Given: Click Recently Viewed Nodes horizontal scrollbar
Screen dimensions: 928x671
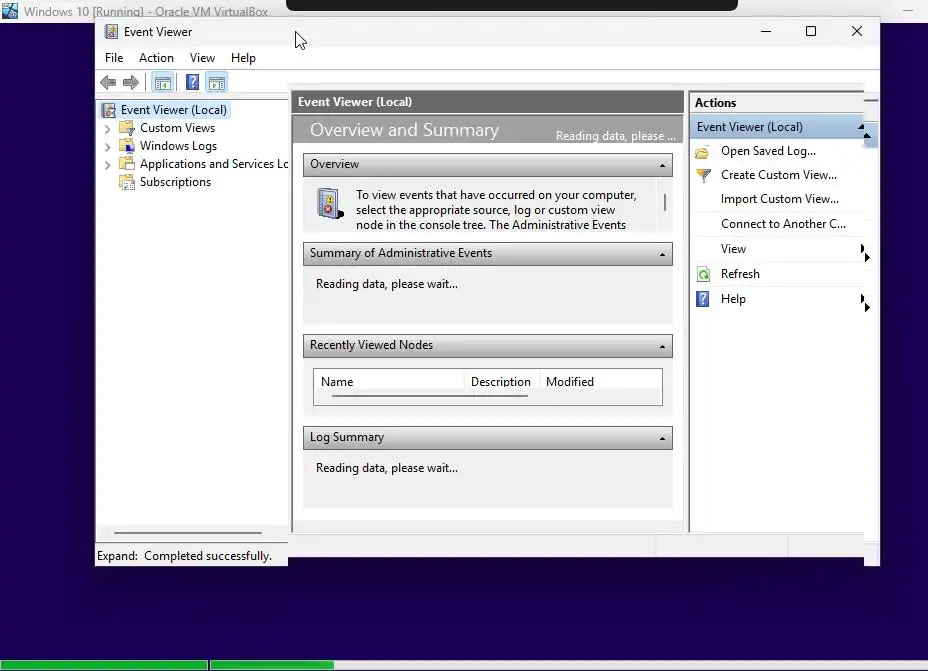Looking at the screenshot, I should [430, 395].
